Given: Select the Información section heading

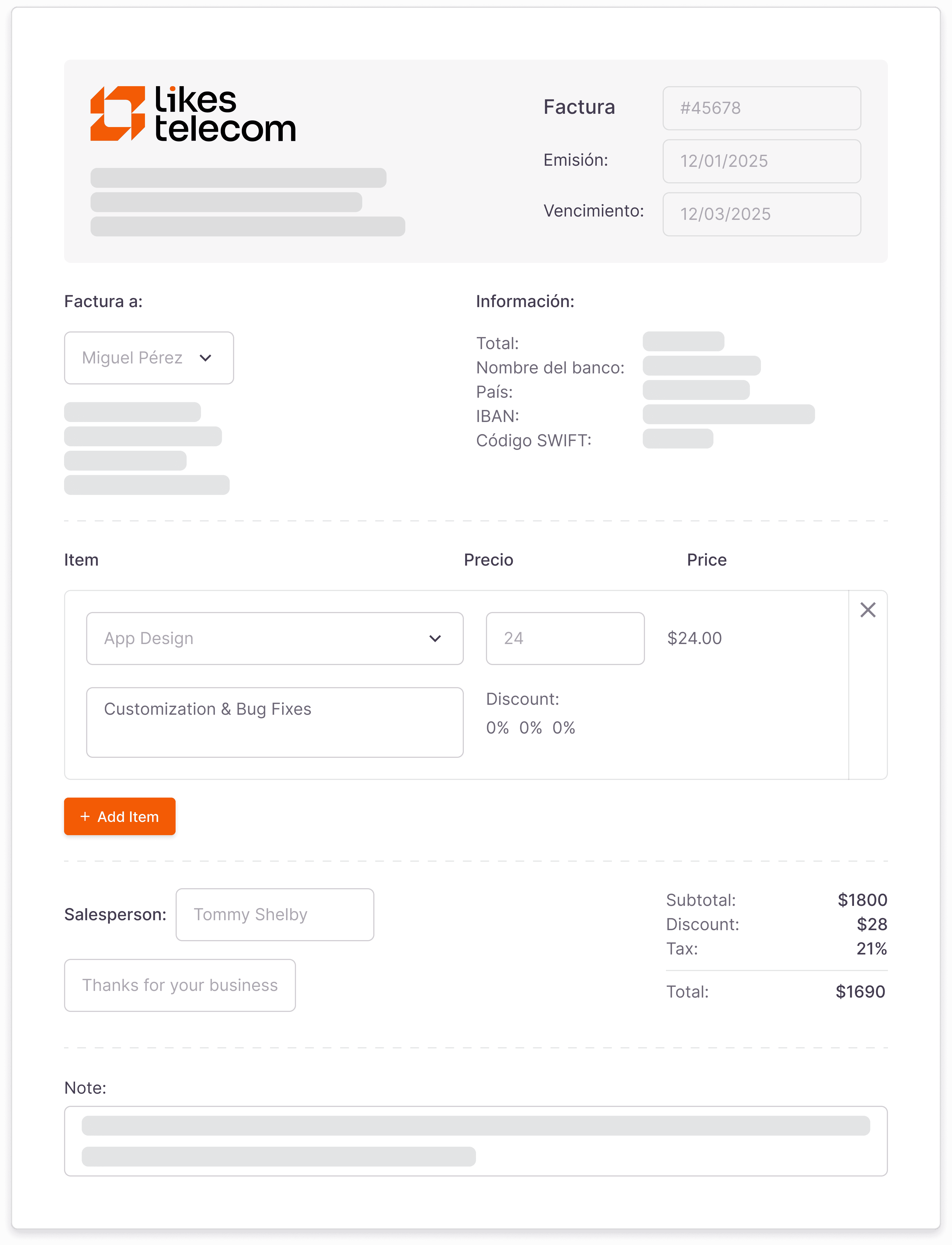Looking at the screenshot, I should pyautogui.click(x=525, y=301).
